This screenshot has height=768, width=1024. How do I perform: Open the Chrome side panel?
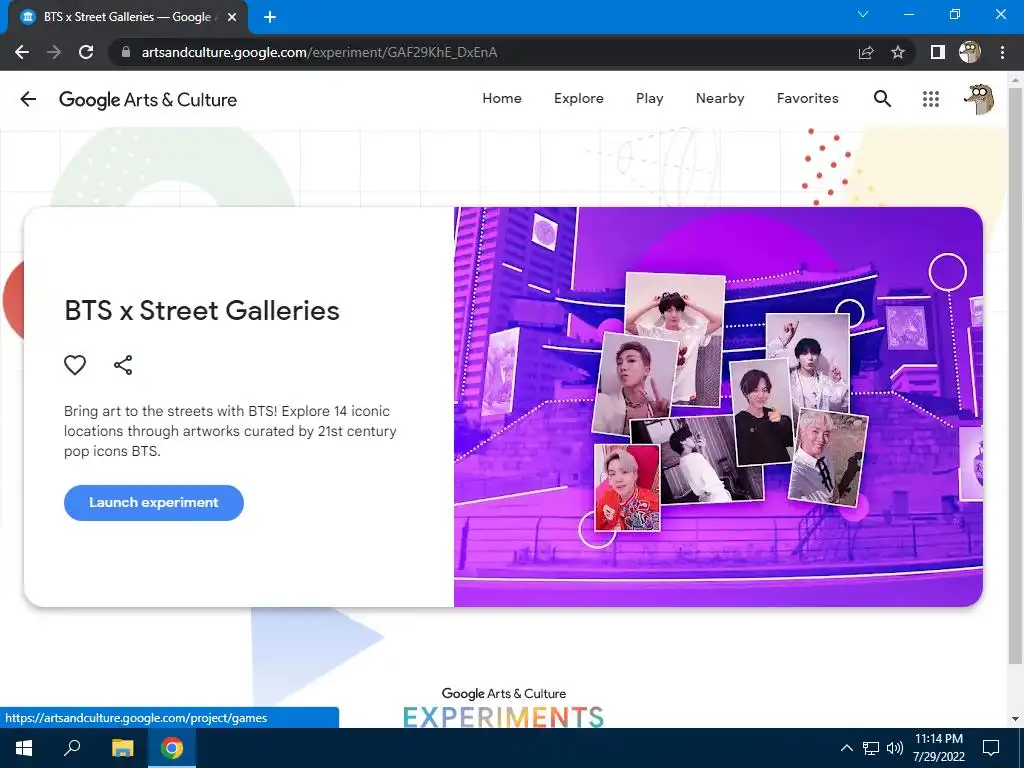938,52
